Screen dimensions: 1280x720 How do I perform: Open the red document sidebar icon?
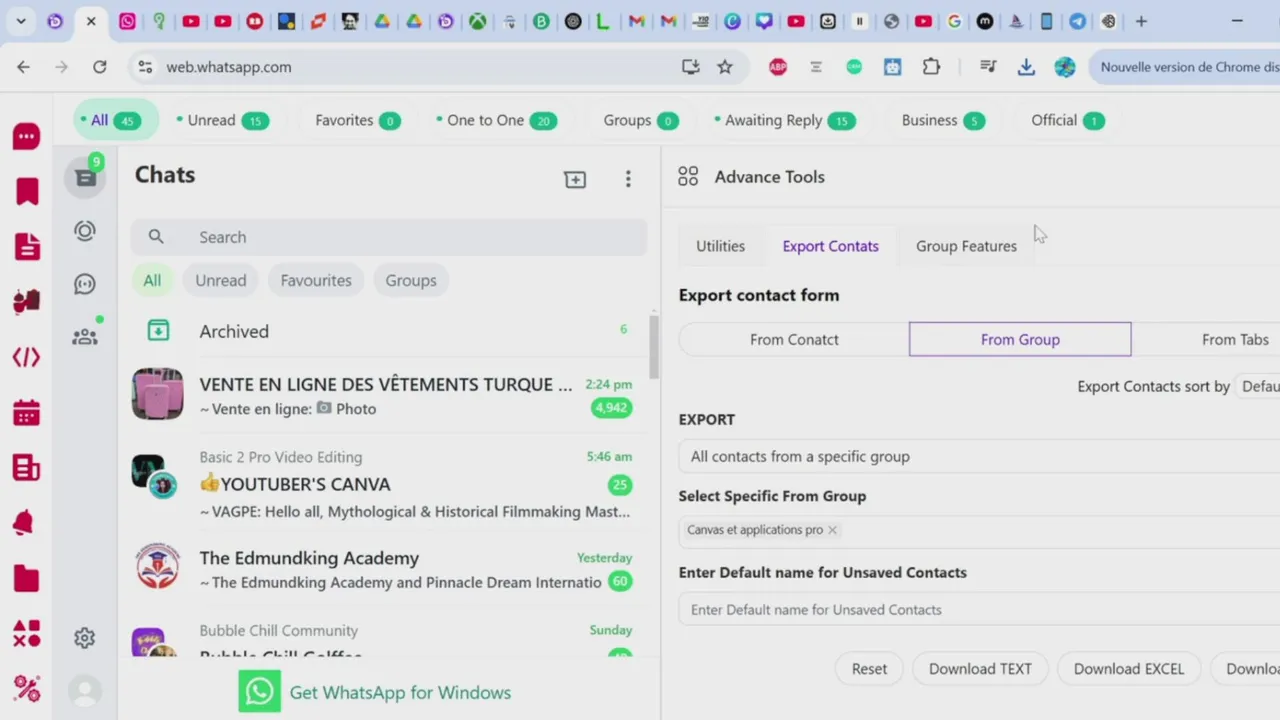[x=27, y=246]
